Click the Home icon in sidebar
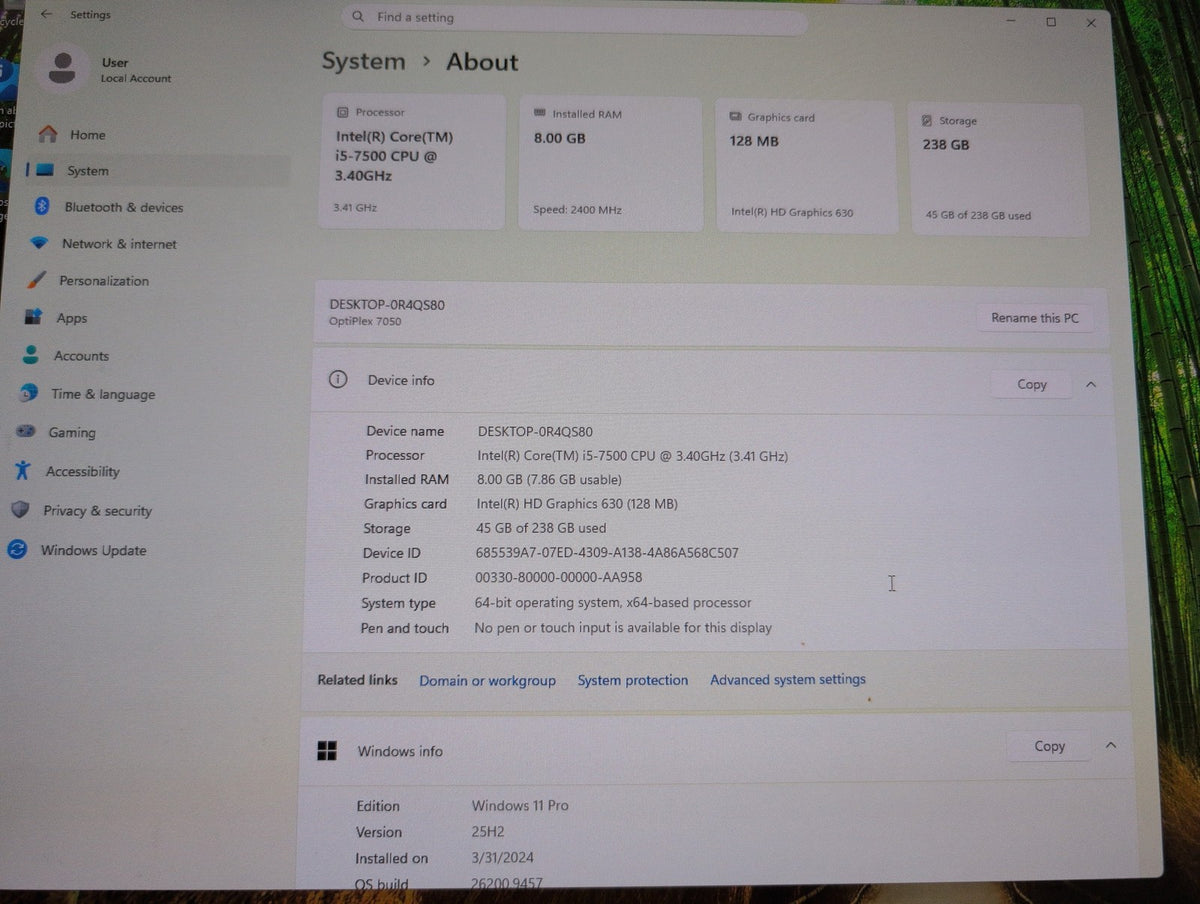Viewport: 1200px width, 904px height. (x=48, y=134)
